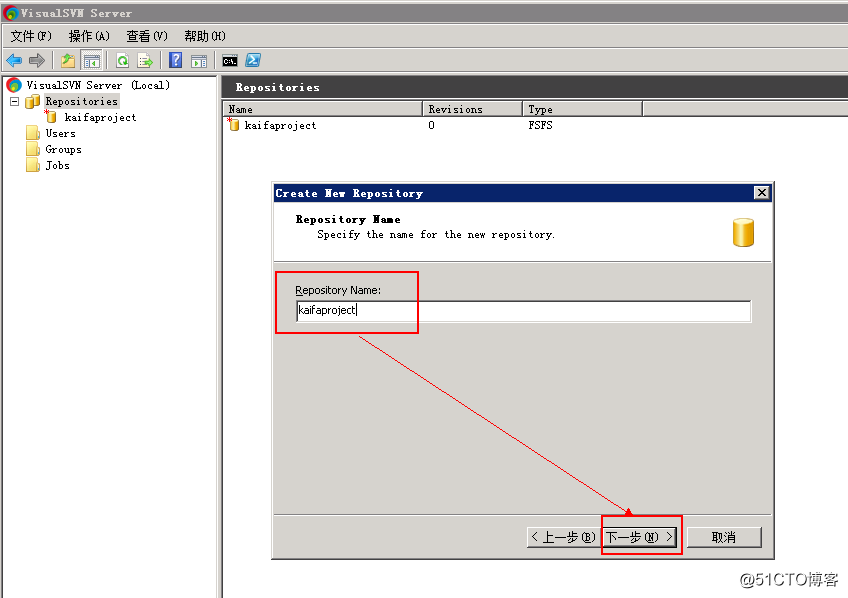Click the FSFS type cell
The width and height of the screenshot is (848, 598).
point(540,125)
